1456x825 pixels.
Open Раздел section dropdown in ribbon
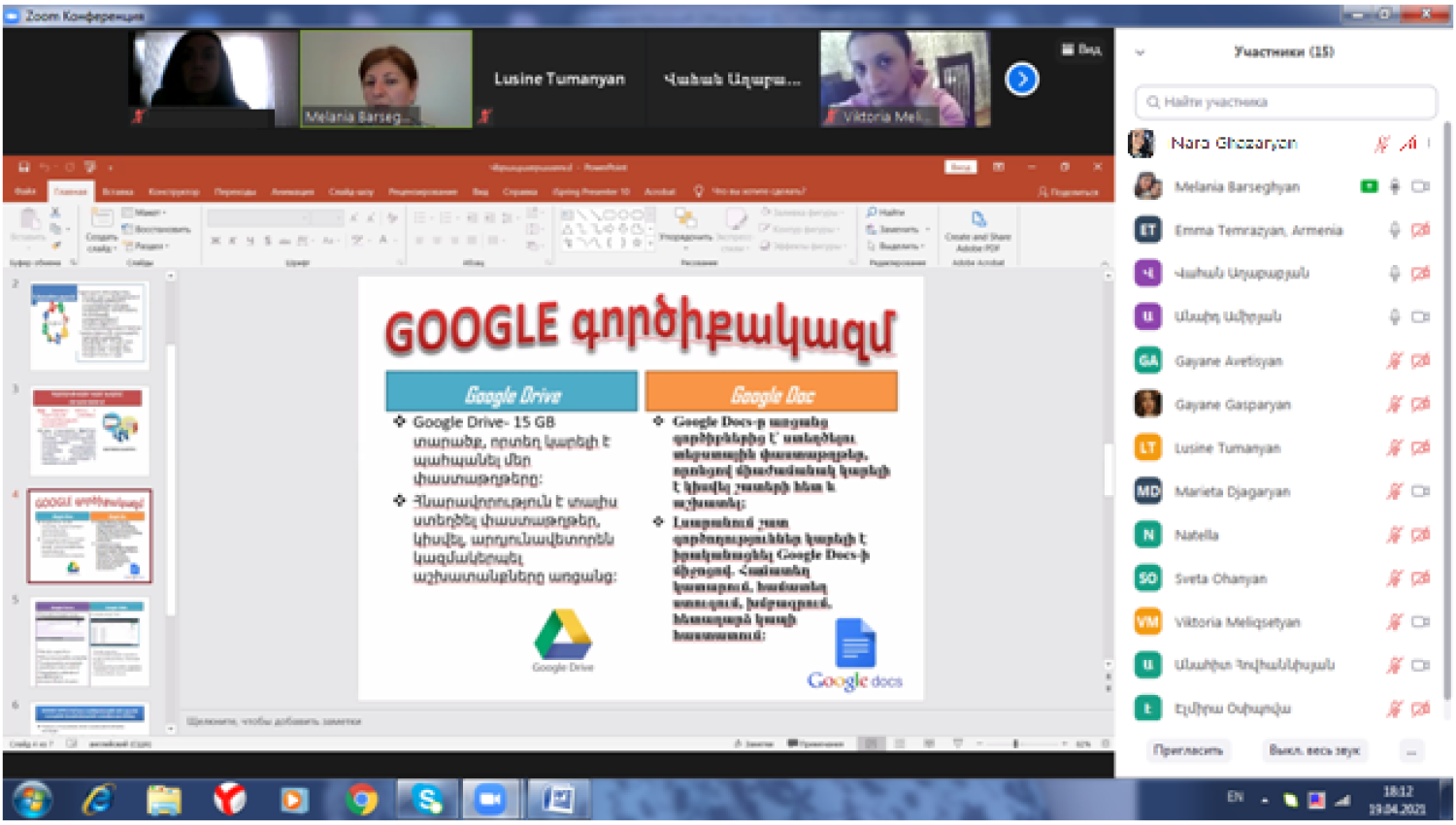pyautogui.click(x=144, y=246)
